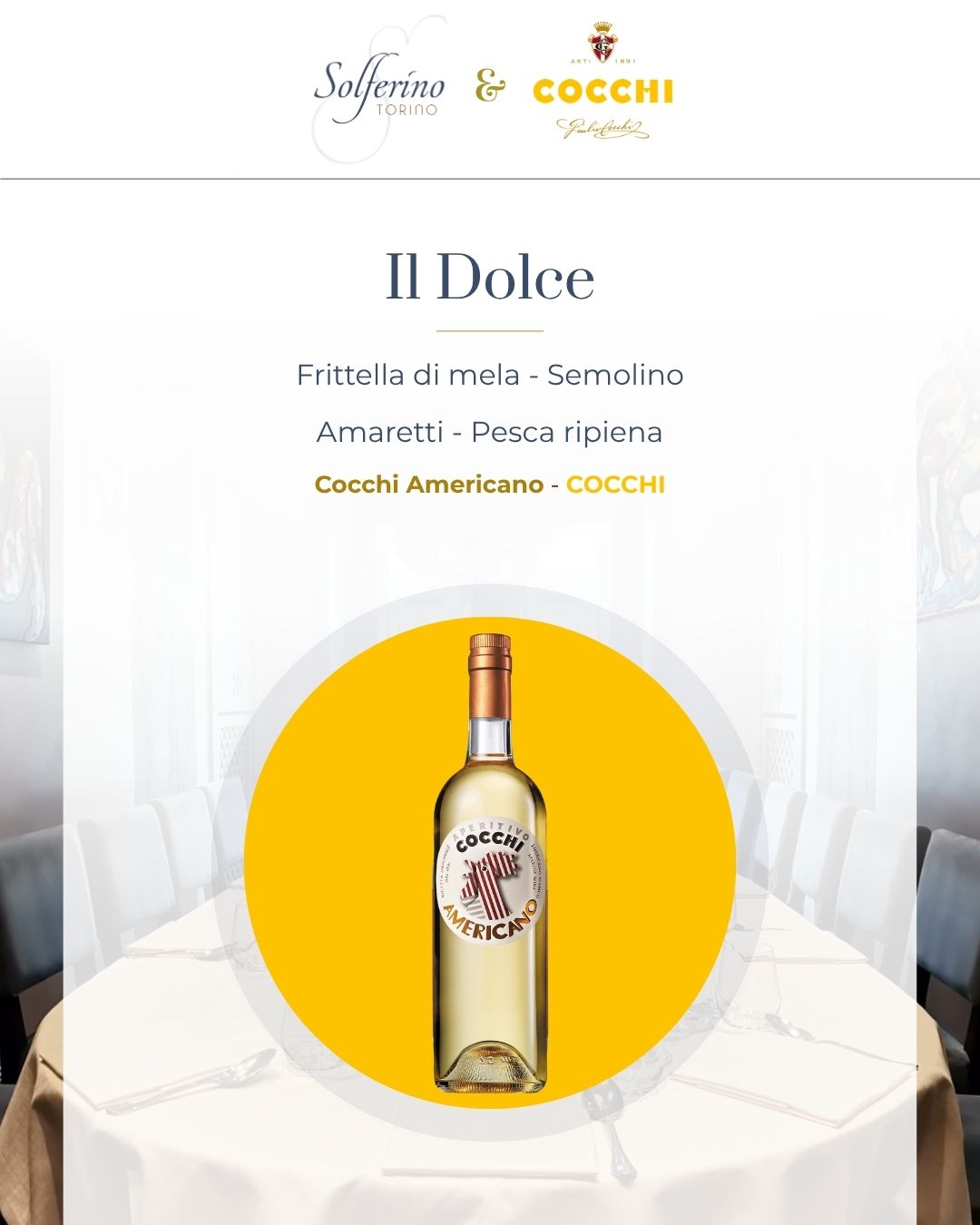
Task: Click the Frittella di mela text
Action: [x=408, y=374]
